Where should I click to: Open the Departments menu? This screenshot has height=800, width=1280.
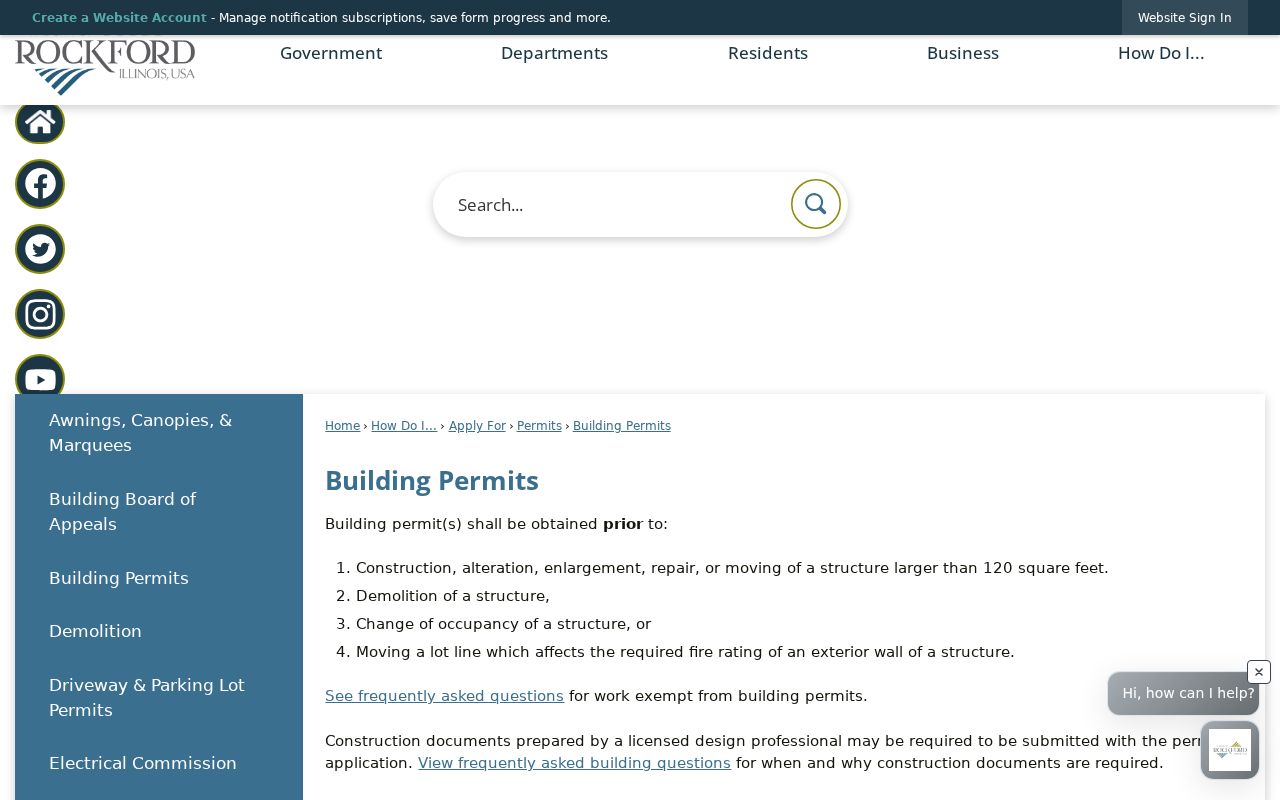[x=554, y=53]
